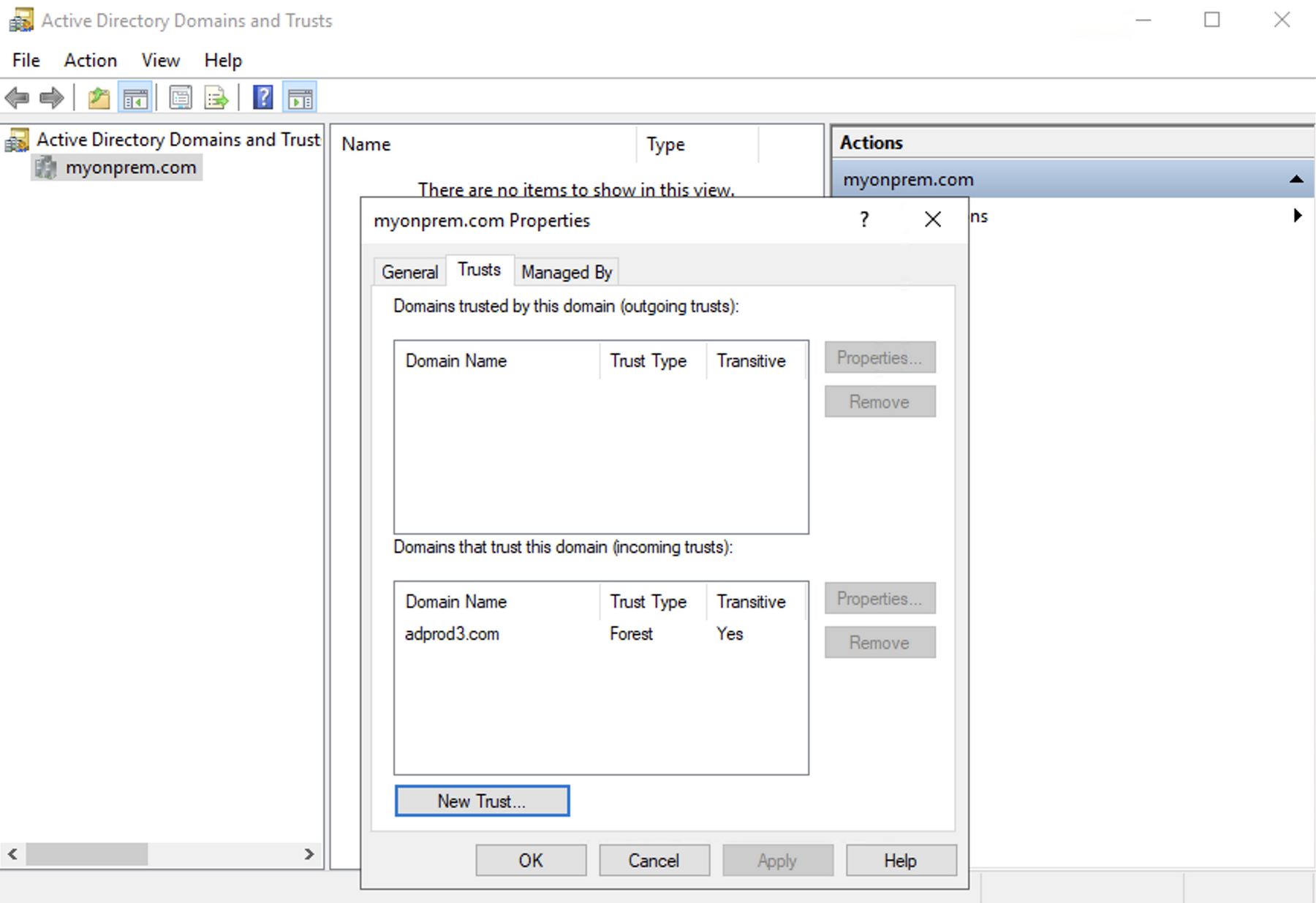Viewport: 1316px width, 903px height.
Task: Click the Type column header
Action: tap(697, 144)
